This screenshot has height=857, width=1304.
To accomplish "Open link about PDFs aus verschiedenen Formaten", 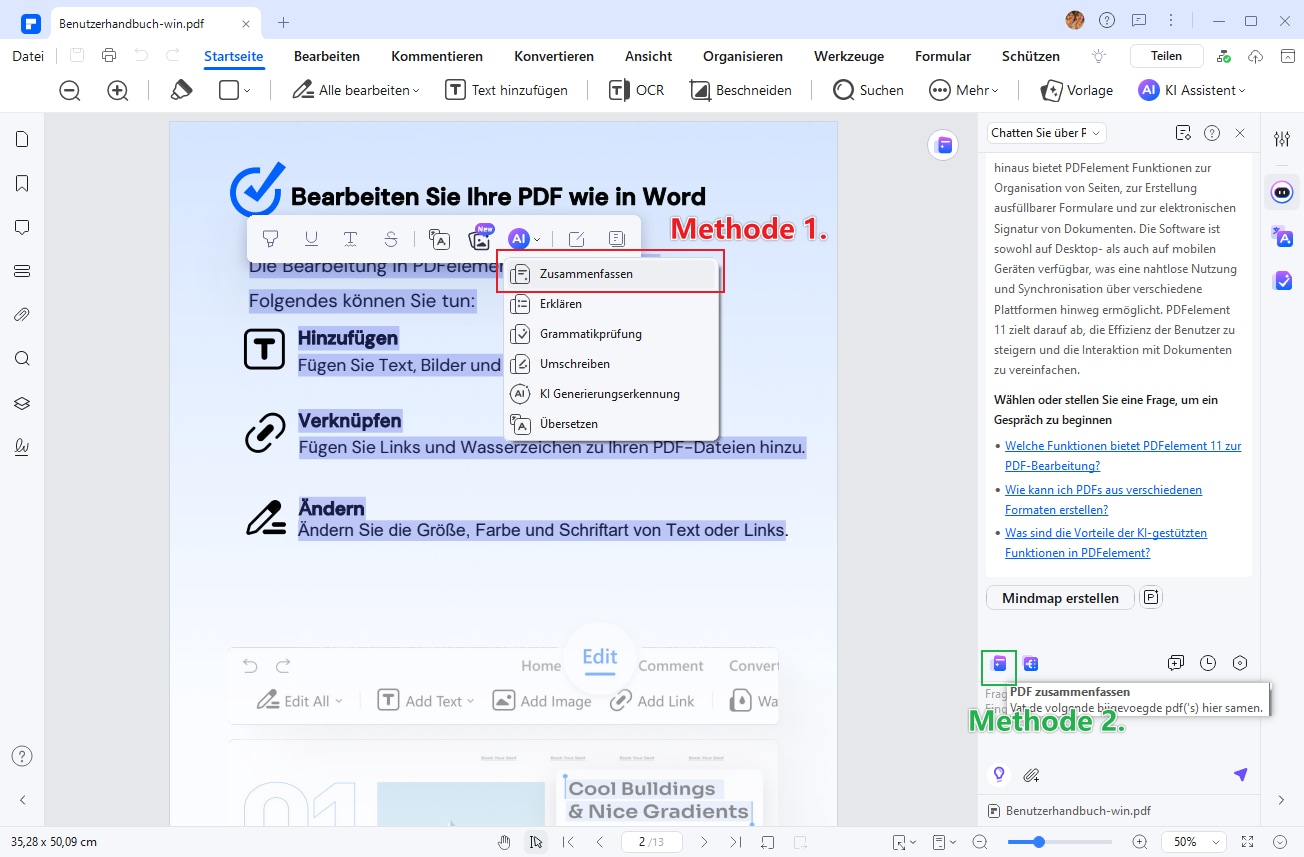I will pyautogui.click(x=1103, y=500).
